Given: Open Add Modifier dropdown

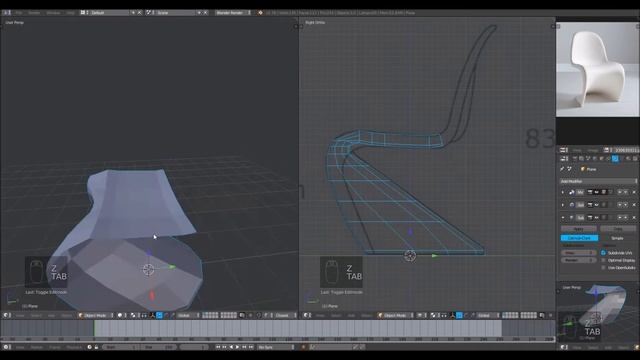Looking at the screenshot, I should [x=598, y=181].
